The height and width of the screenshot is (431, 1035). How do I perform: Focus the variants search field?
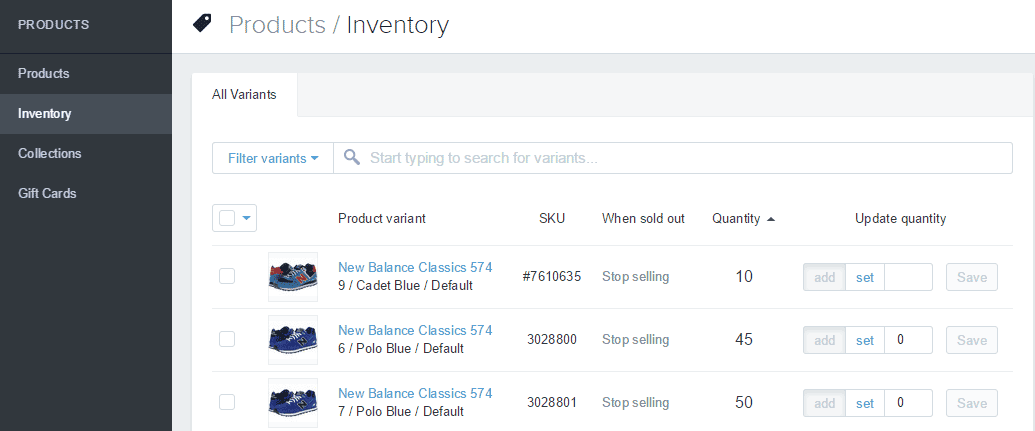[x=673, y=158]
